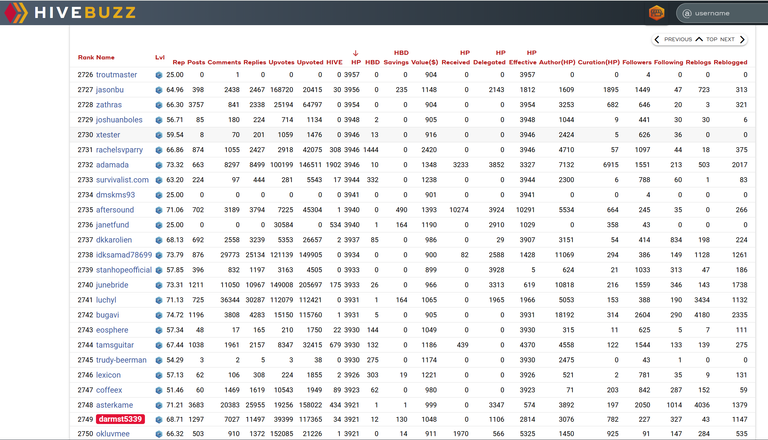Screen dimensions: 768x440
Task: Focus the username search field
Action: pyautogui.click(x=723, y=13)
